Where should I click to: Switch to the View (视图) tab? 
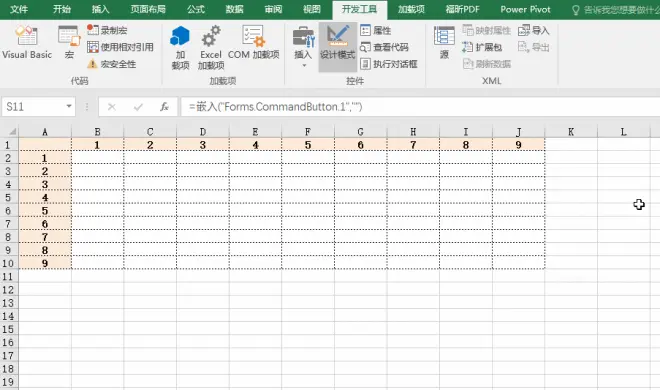coord(312,9)
